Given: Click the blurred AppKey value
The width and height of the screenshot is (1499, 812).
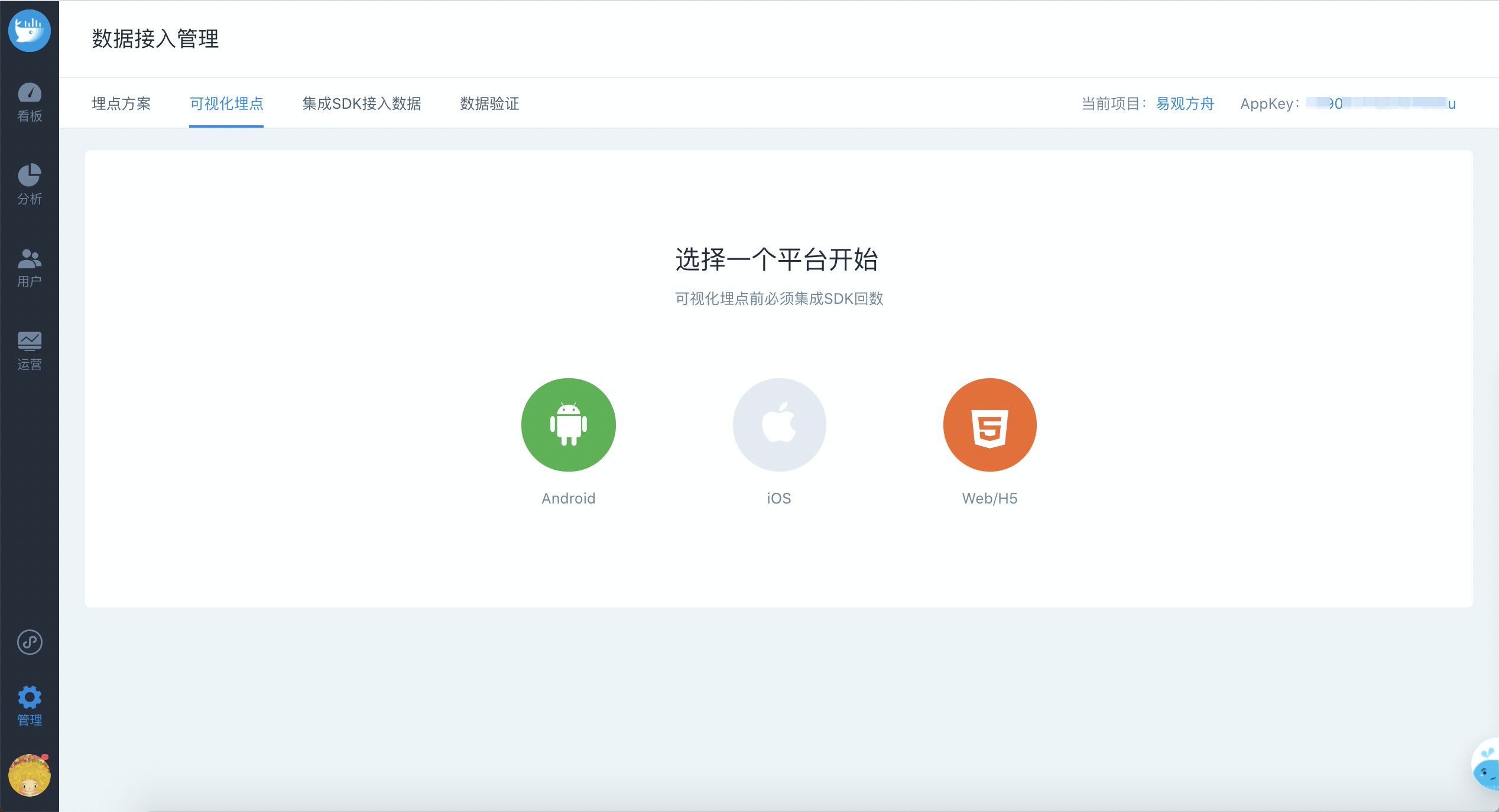Looking at the screenshot, I should [1381, 103].
